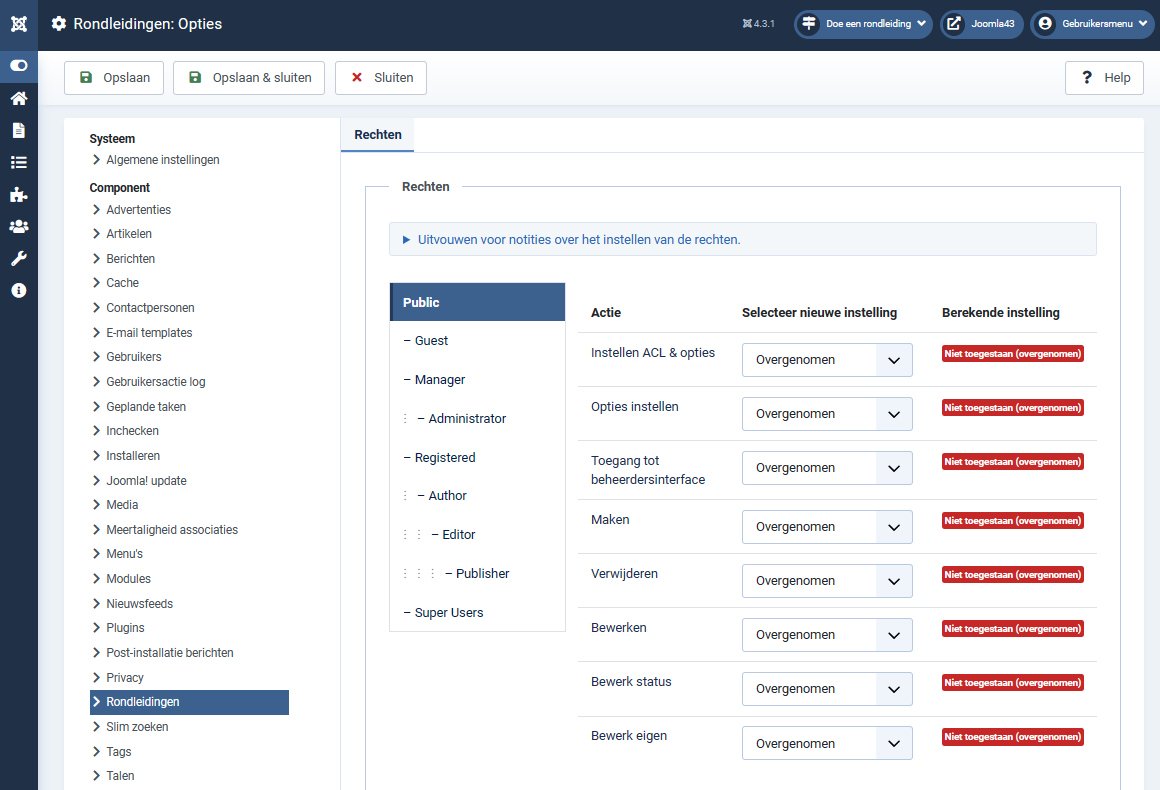Click the Joomla logo icon
The height and width of the screenshot is (790, 1160).
19,24
